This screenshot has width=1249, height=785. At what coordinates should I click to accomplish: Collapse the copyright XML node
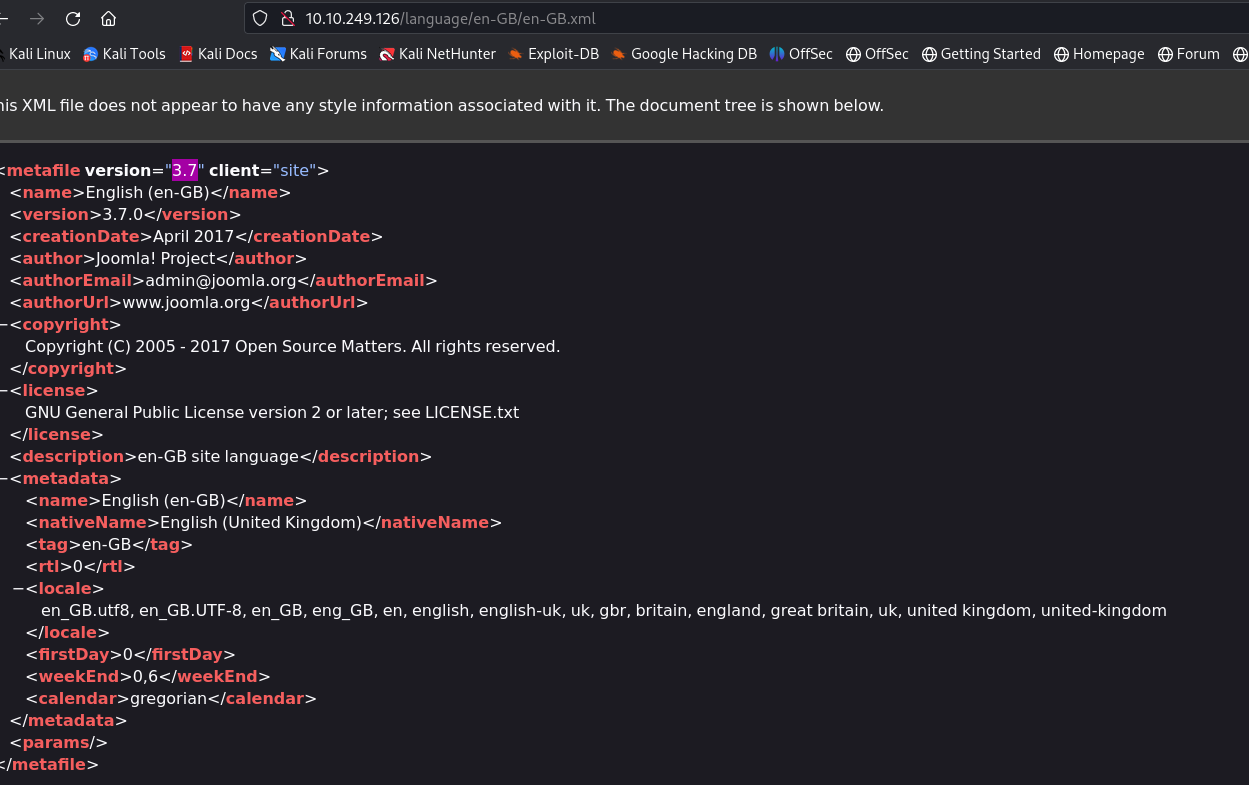pos(3,325)
